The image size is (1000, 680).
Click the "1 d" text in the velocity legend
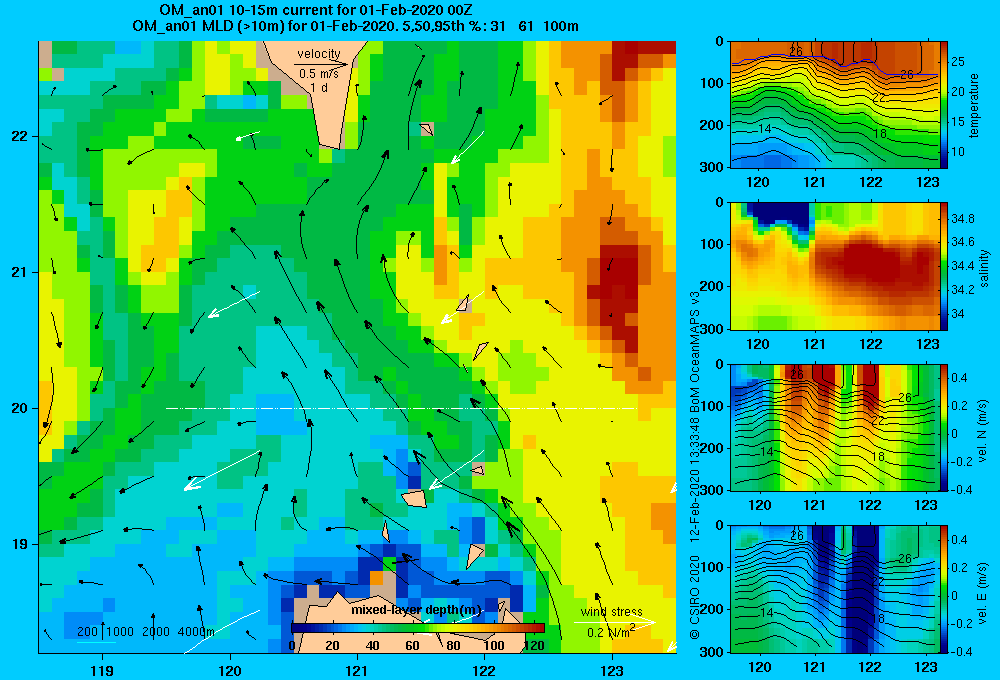pos(319,87)
